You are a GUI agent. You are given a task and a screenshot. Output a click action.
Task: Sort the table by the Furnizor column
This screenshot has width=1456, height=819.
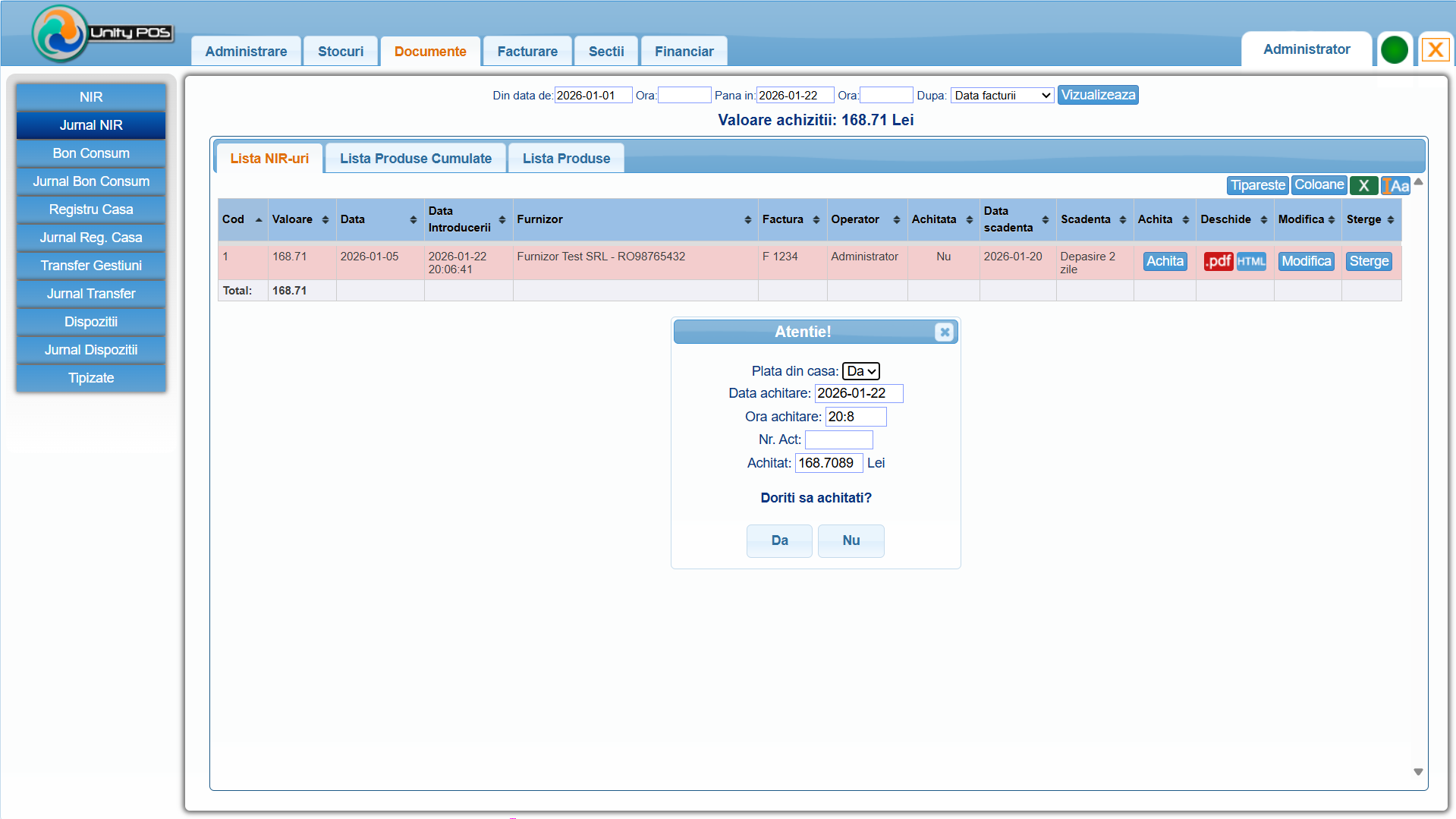634,219
